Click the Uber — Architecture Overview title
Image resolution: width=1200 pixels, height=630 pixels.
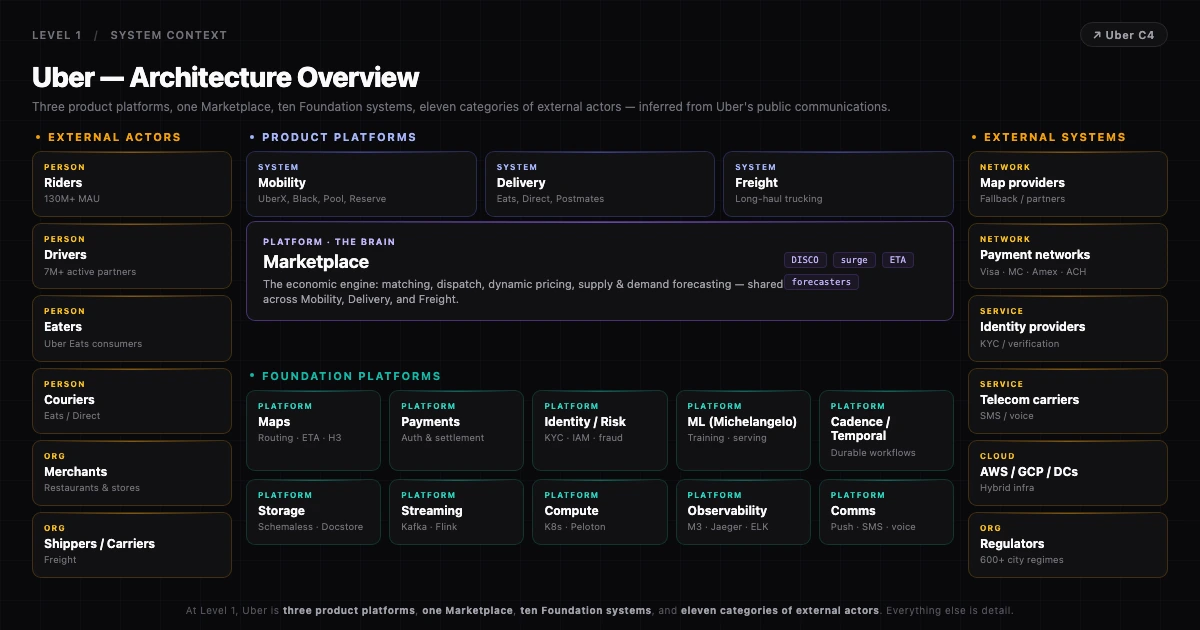[226, 77]
